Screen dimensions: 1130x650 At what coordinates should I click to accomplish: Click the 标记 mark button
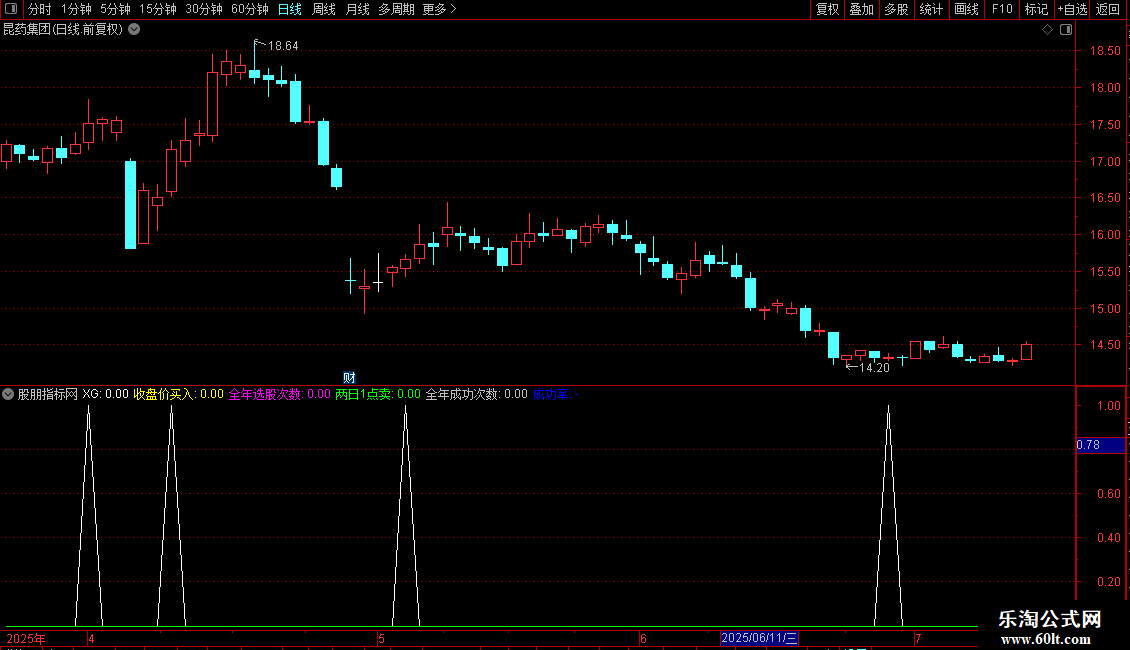[1036, 9]
